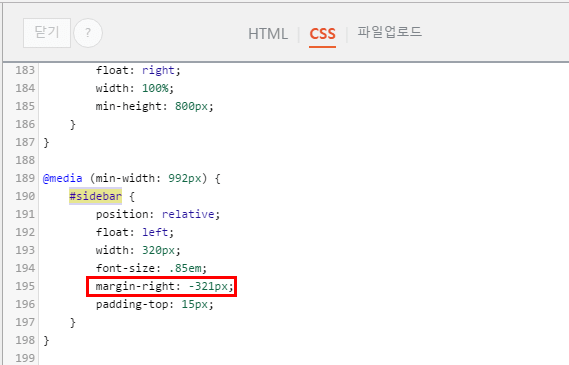Switch to the HTML tab
This screenshot has height=365, width=569.
(268, 34)
